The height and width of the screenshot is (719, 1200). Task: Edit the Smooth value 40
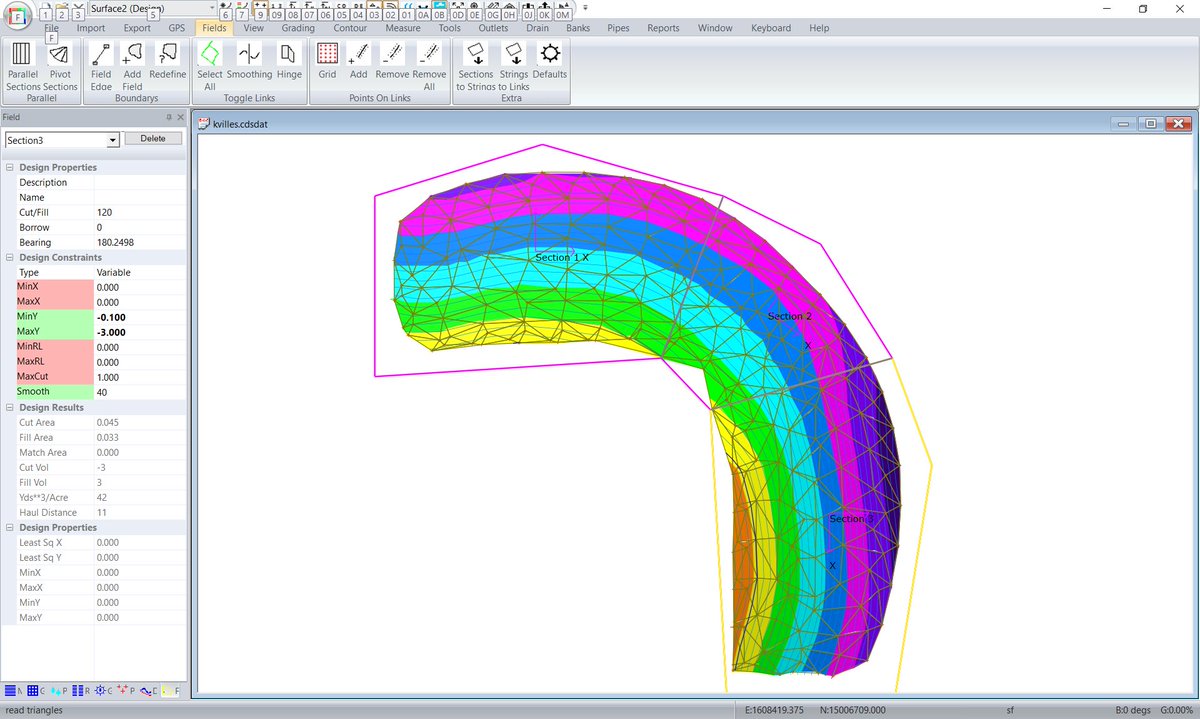(140, 392)
